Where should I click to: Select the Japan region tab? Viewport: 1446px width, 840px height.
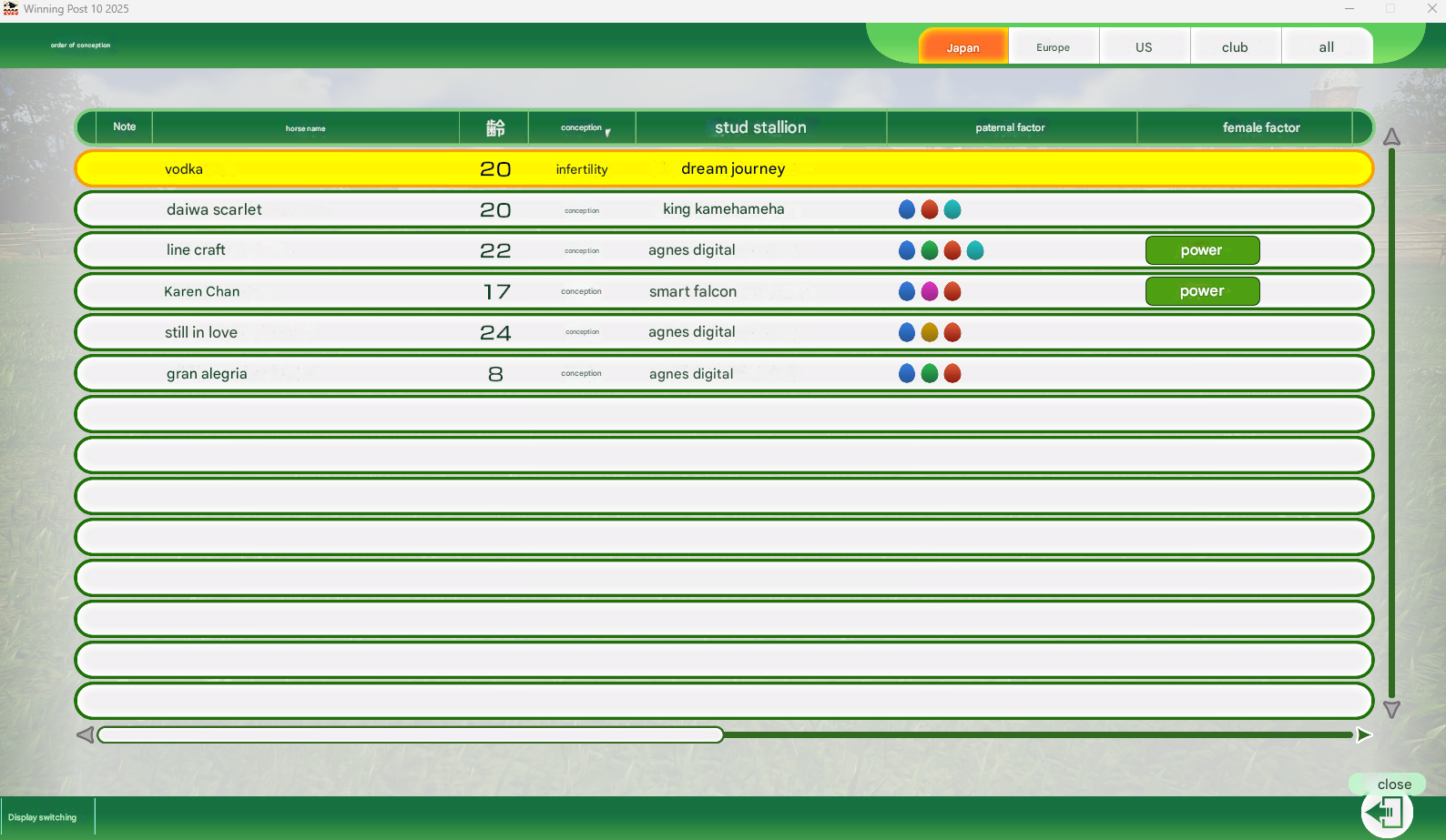click(x=962, y=46)
